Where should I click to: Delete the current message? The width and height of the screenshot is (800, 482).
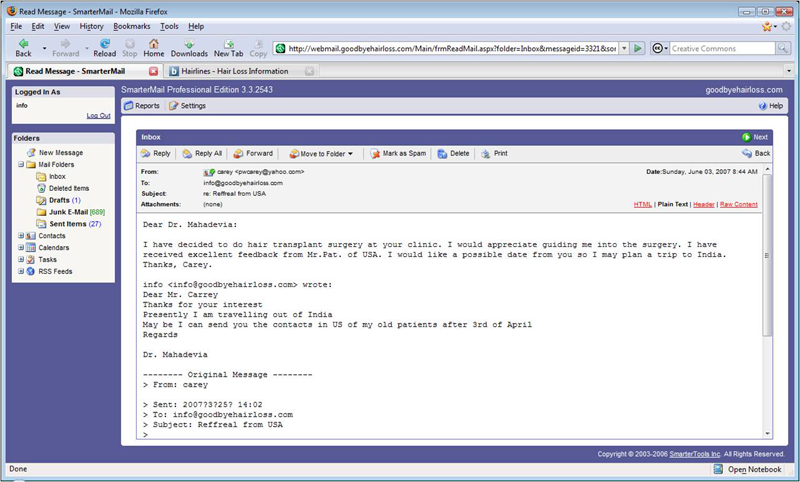pyautogui.click(x=453, y=154)
